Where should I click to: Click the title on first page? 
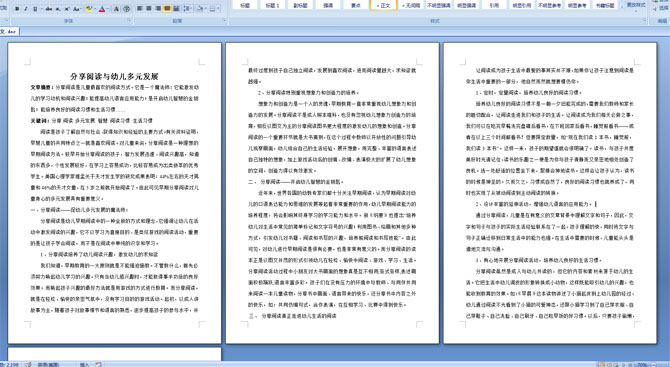[115, 76]
